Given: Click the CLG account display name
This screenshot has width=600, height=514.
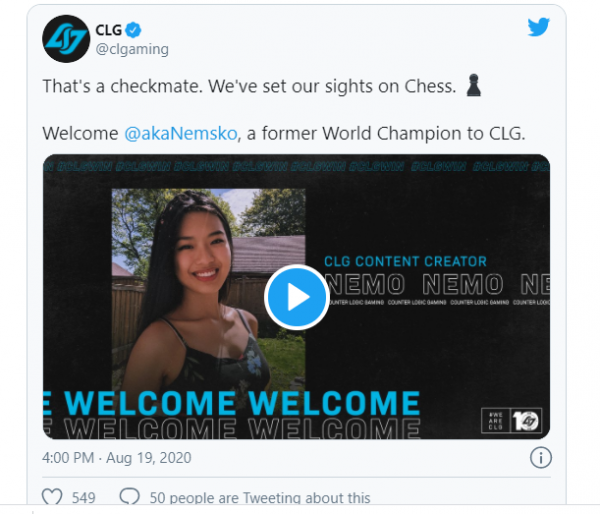Looking at the screenshot, I should pos(108,30).
